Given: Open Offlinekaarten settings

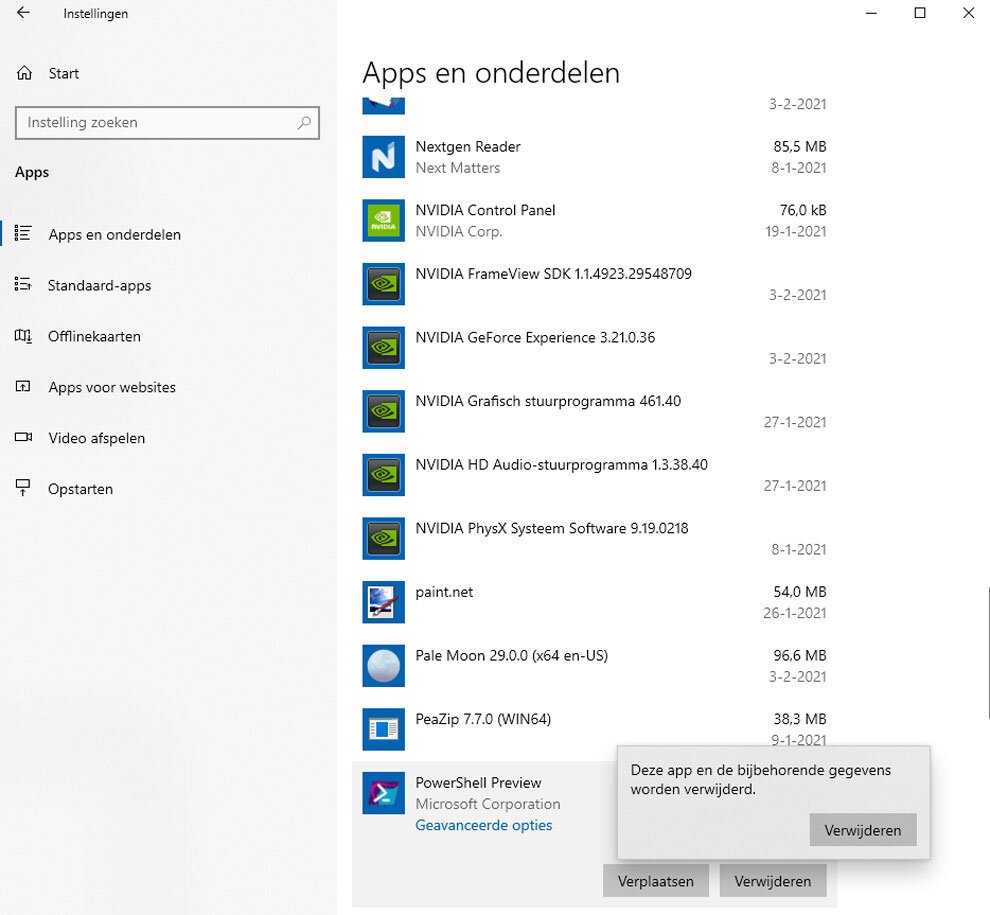Looking at the screenshot, I should click(x=94, y=336).
